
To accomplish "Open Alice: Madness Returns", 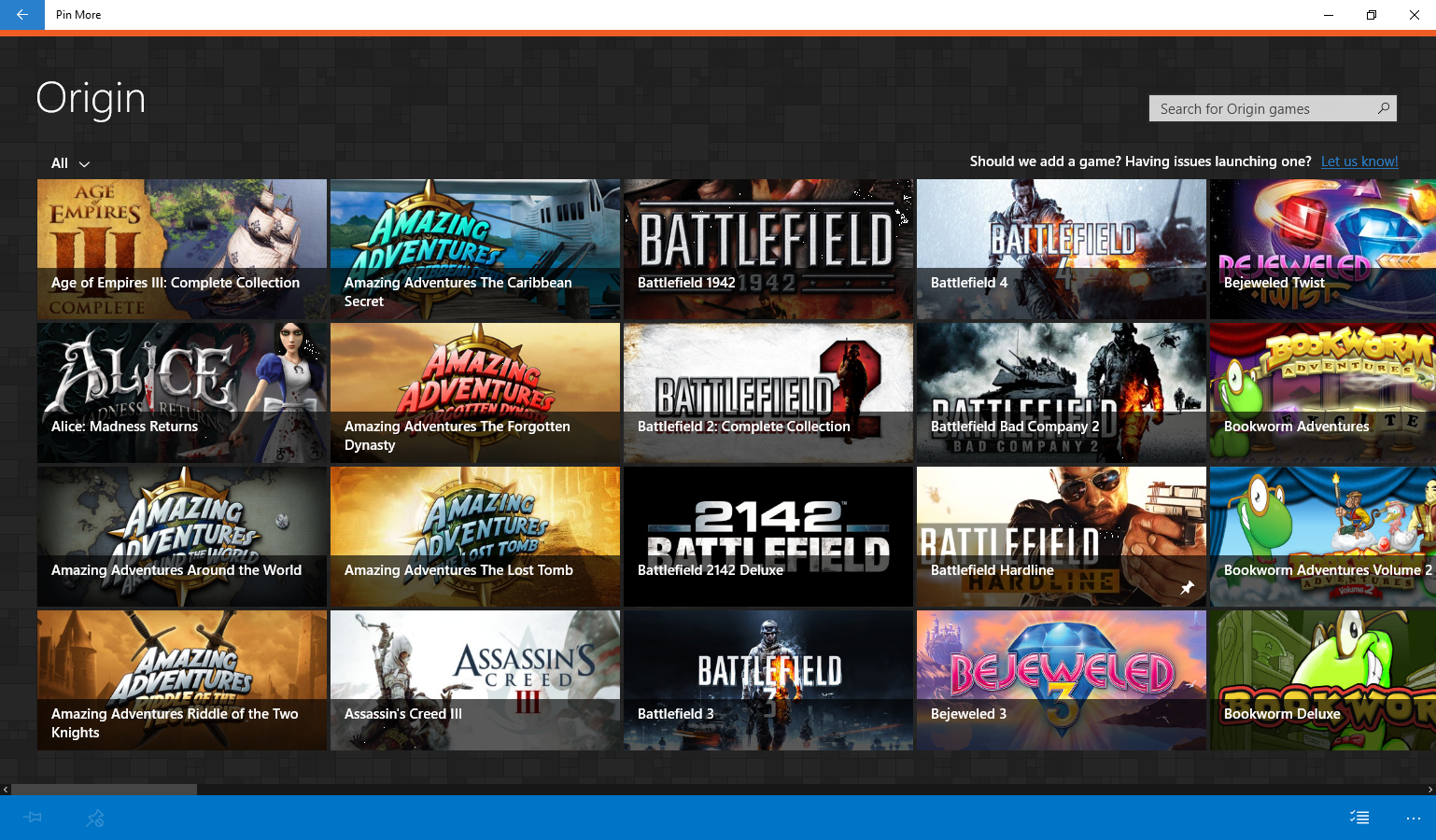I will (x=181, y=393).
